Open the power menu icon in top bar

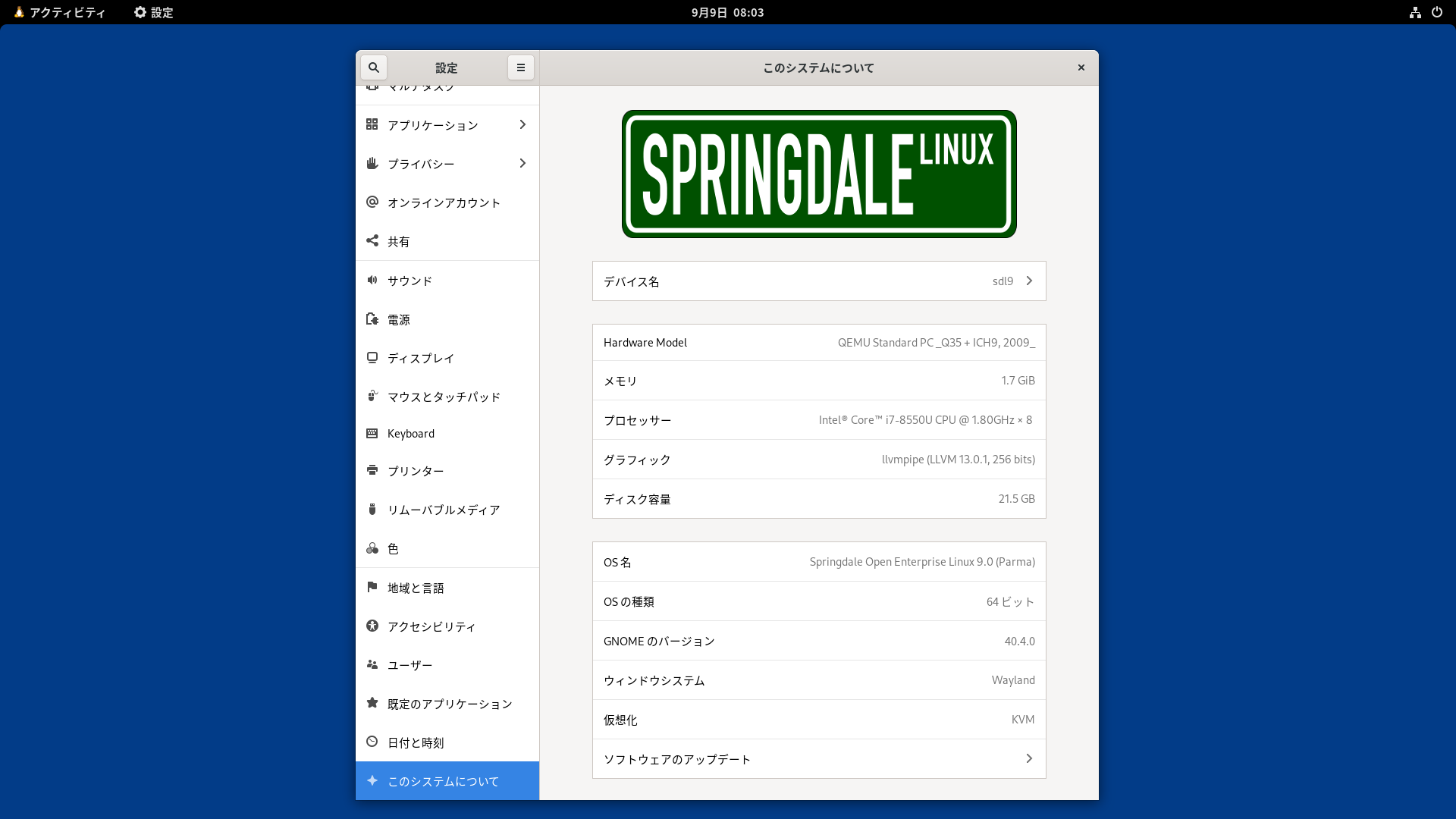[x=1436, y=12]
